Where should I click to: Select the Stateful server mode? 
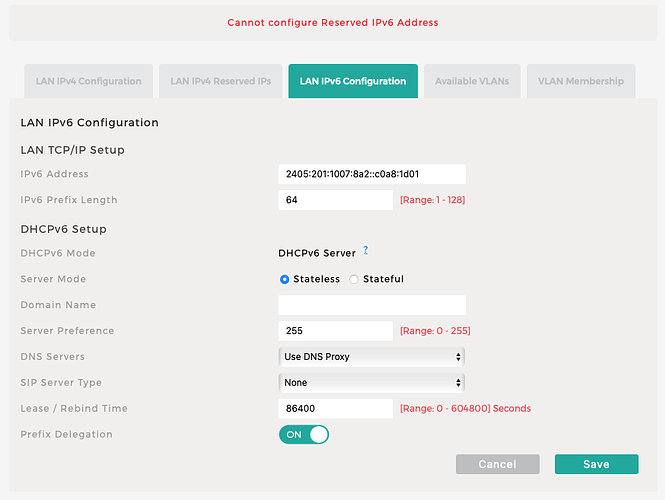click(x=354, y=279)
